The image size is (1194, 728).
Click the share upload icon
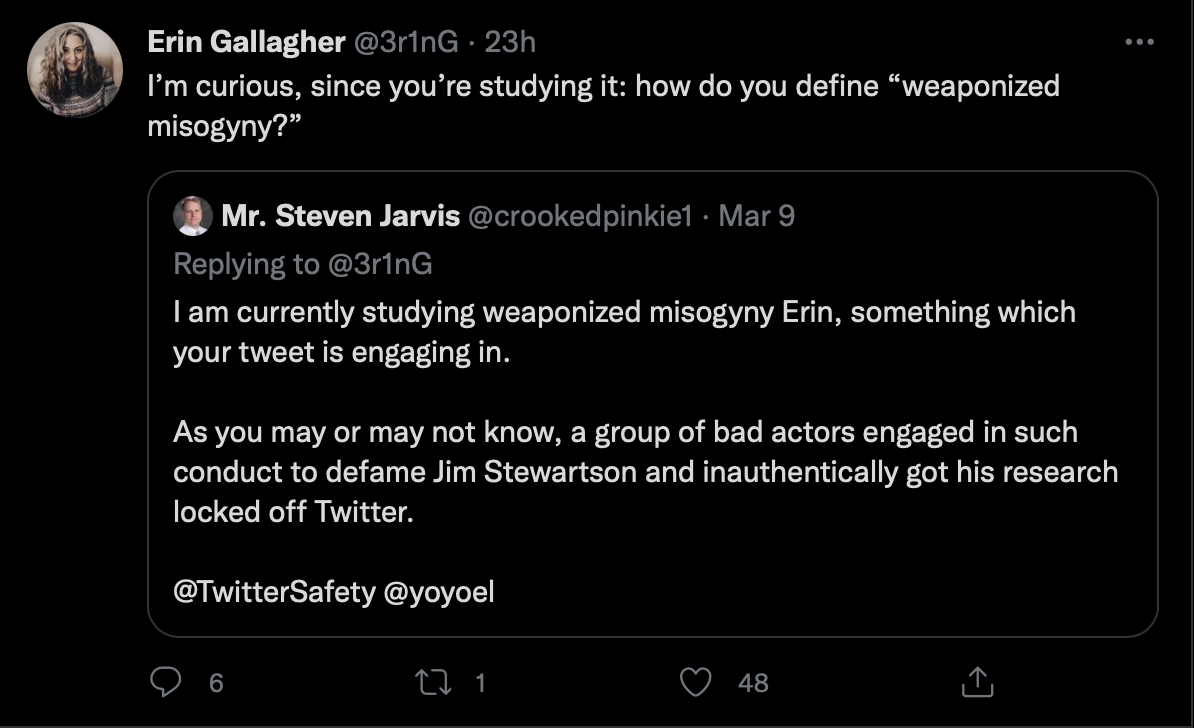[974, 682]
